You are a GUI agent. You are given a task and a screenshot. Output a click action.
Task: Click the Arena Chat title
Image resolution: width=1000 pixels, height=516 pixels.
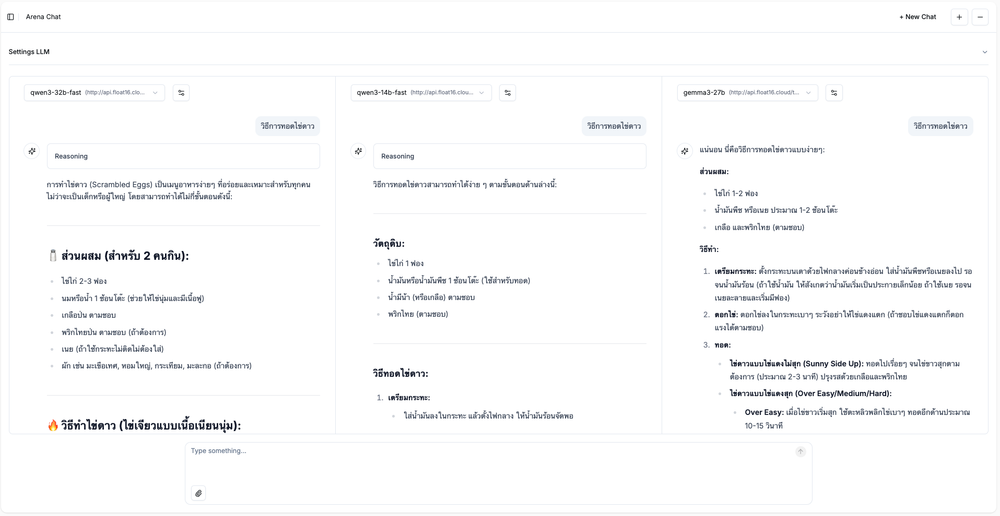pos(43,17)
